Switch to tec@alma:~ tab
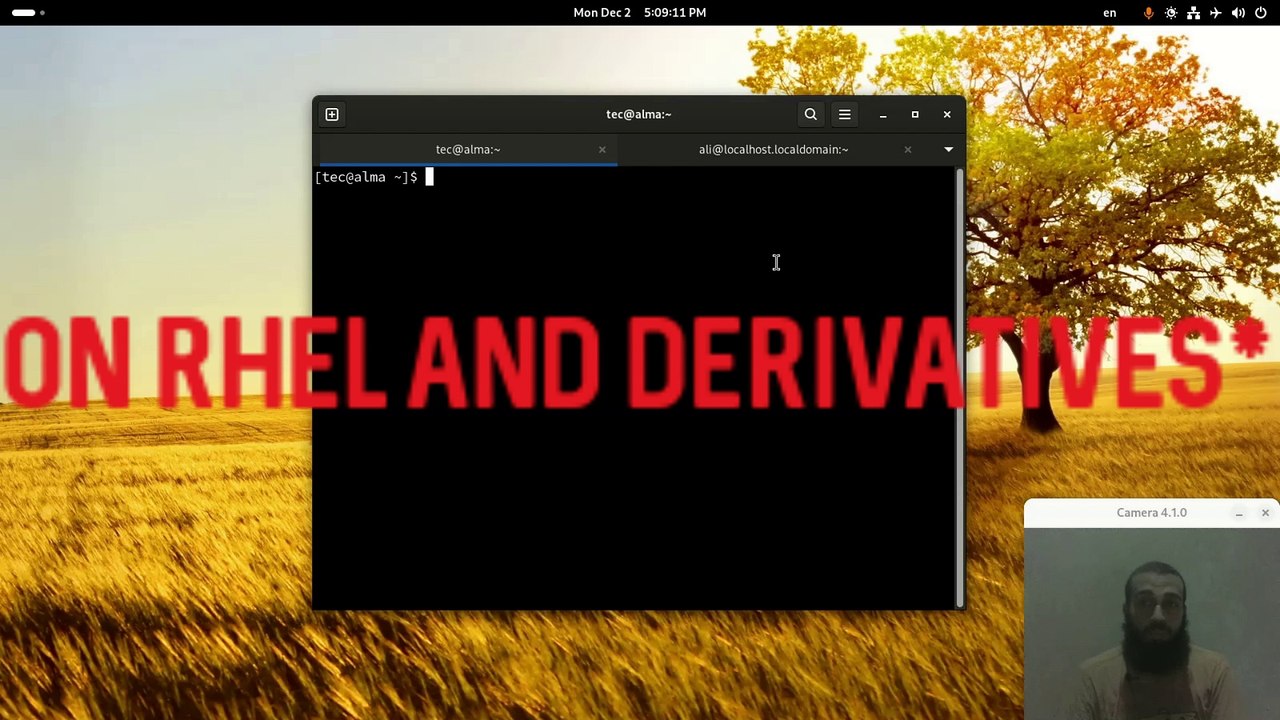Viewport: 1280px width, 720px height. 468,149
